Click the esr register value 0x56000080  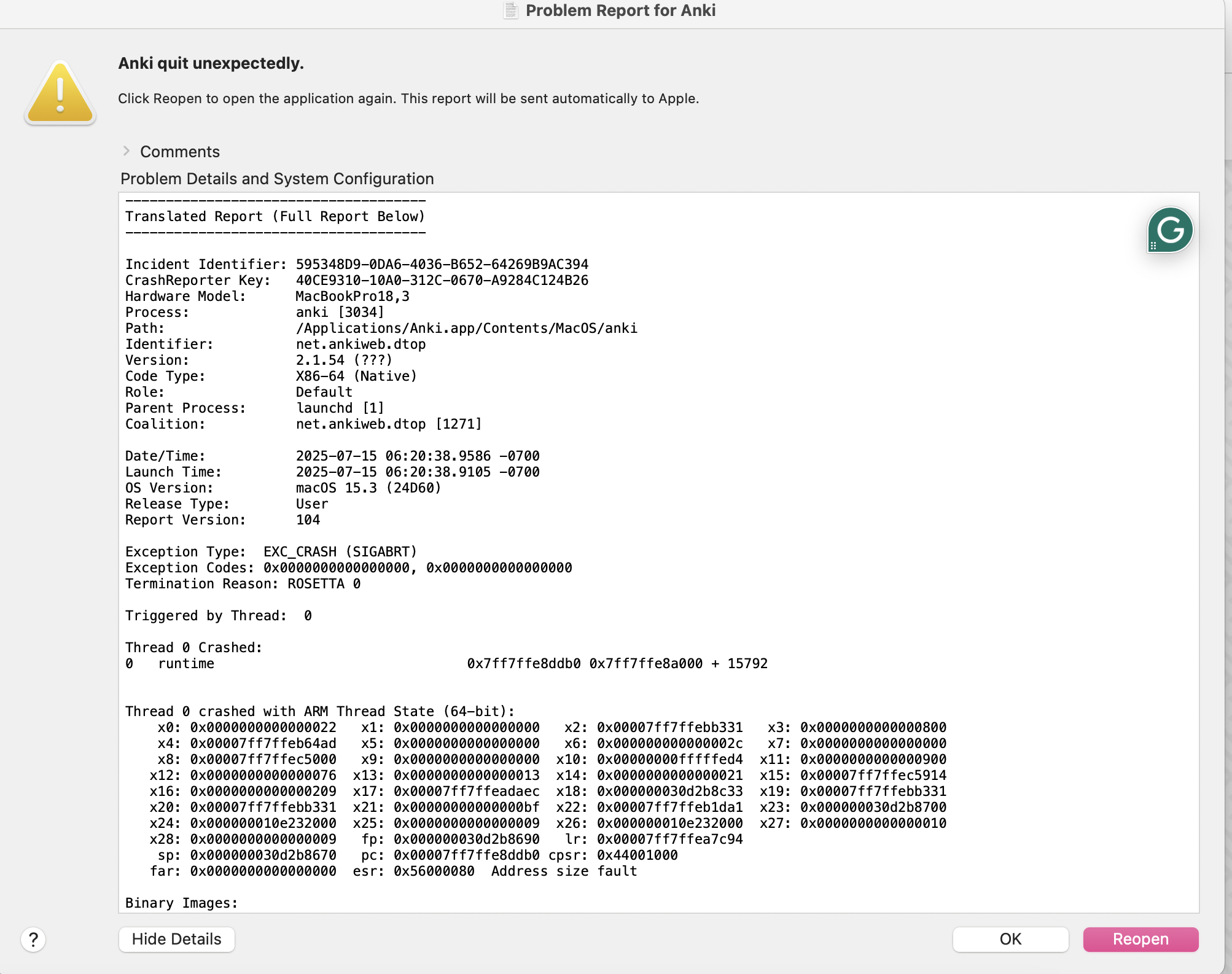point(434,871)
